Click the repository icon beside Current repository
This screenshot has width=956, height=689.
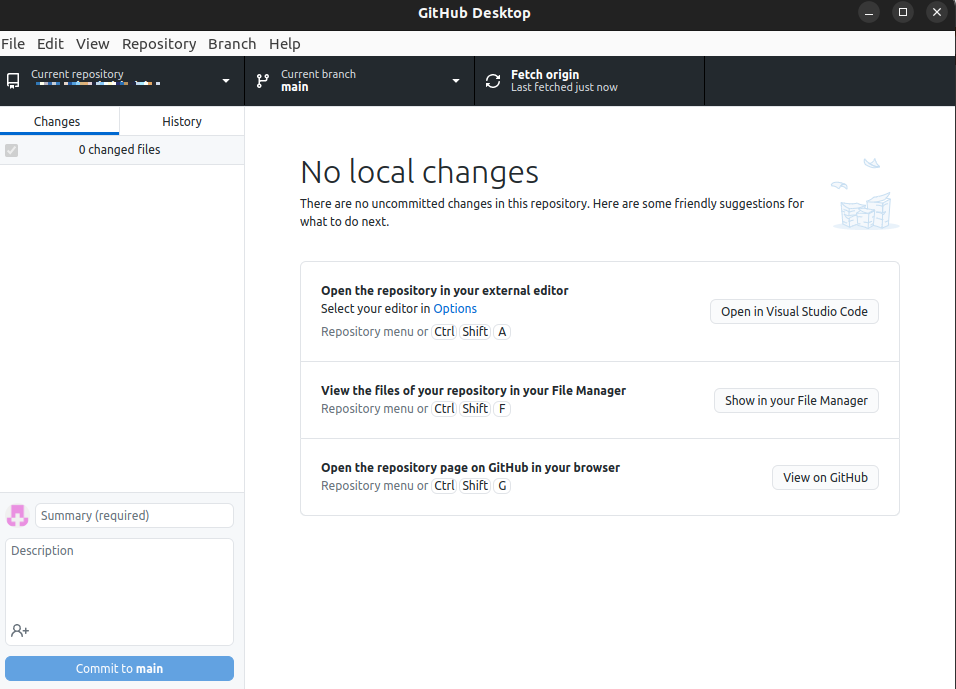[x=13, y=81]
